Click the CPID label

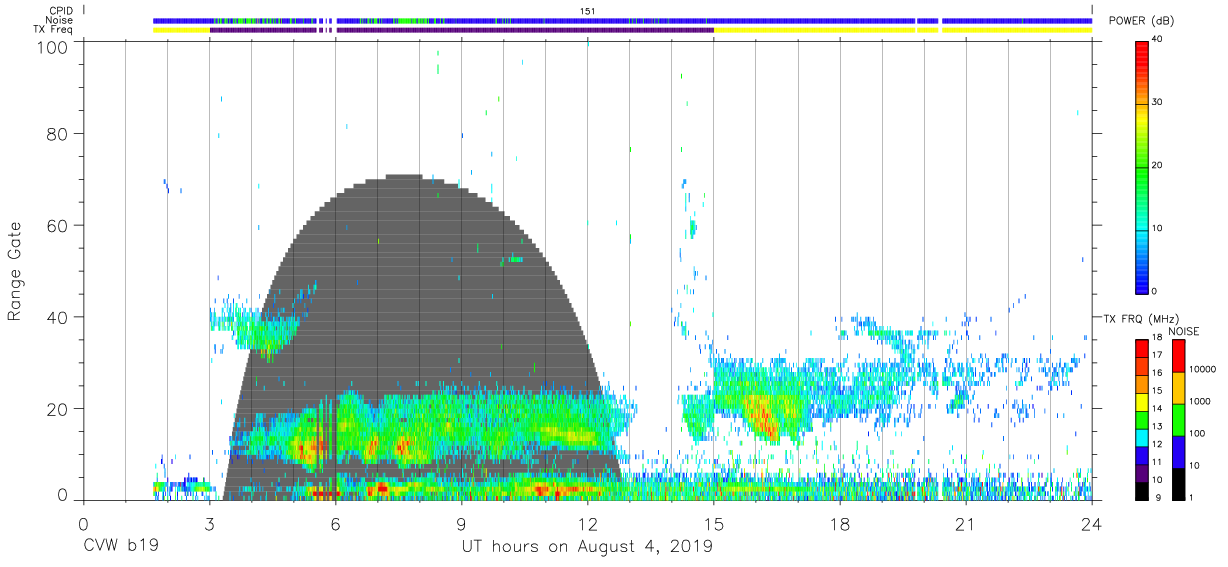click(x=59, y=10)
